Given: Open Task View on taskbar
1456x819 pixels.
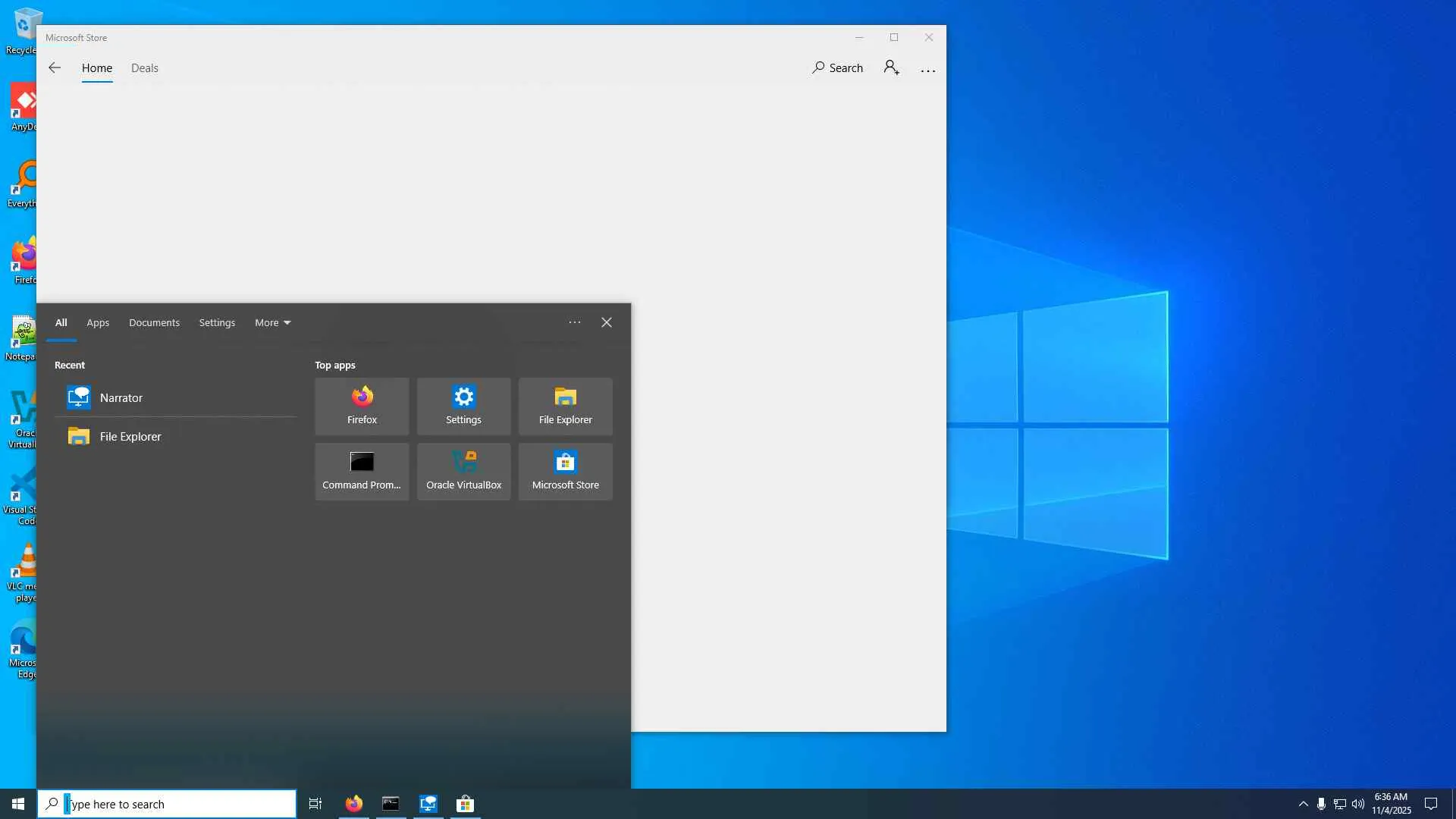Looking at the screenshot, I should point(315,804).
